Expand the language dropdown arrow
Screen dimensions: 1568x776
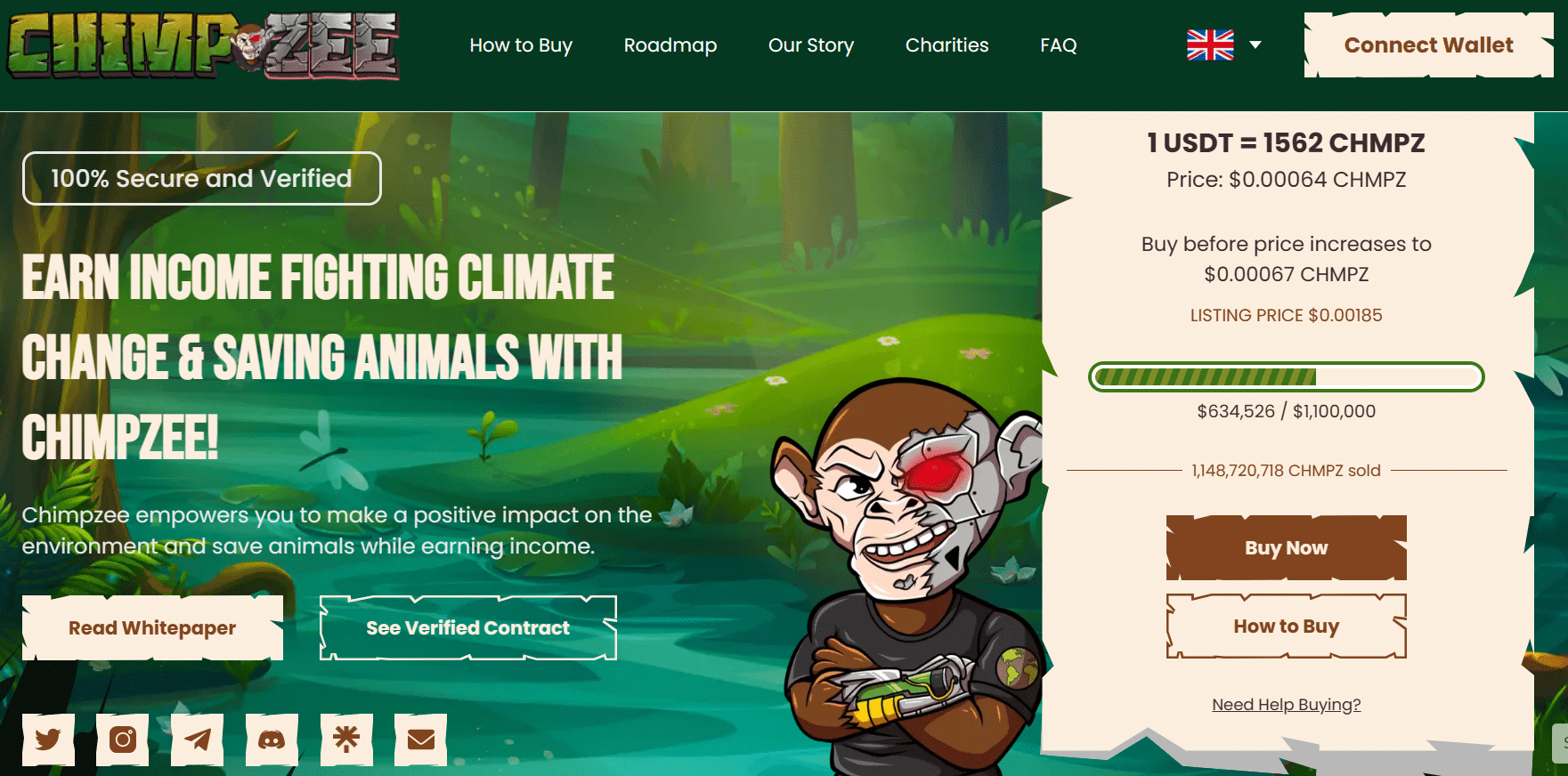[x=1255, y=44]
